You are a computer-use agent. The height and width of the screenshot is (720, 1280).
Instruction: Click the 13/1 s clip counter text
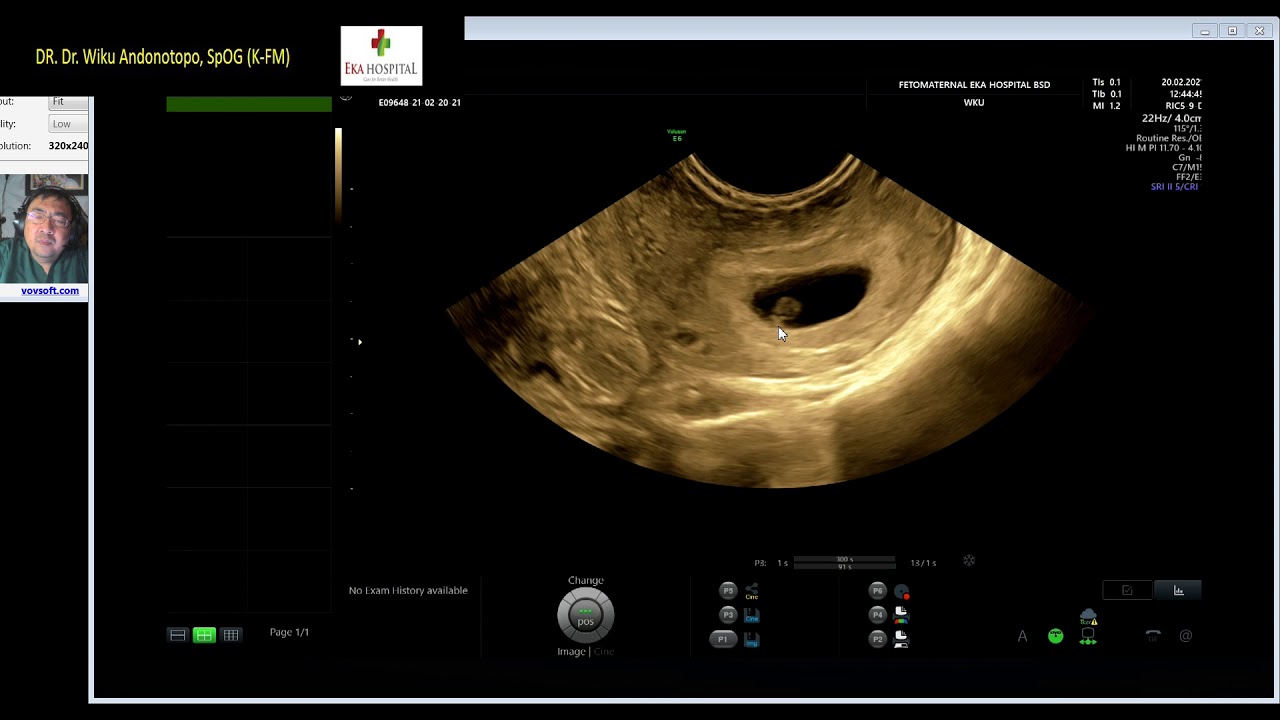click(923, 563)
